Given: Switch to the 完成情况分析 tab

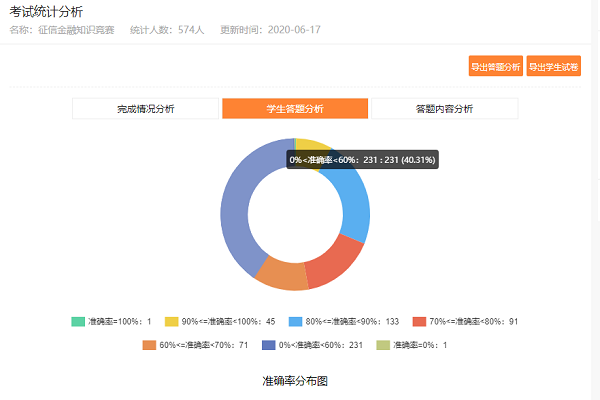Looking at the screenshot, I should 145,109.
